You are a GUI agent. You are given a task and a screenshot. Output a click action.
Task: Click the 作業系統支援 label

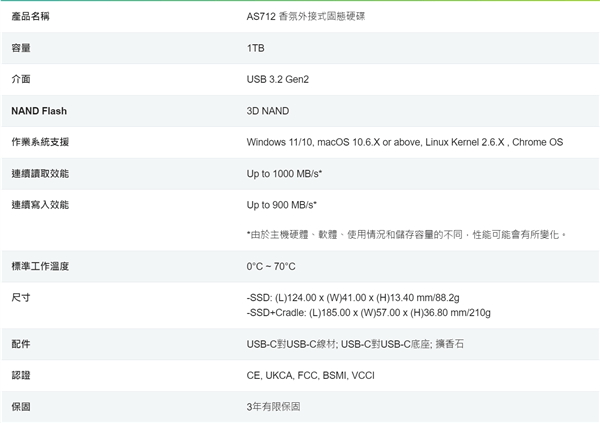pos(40,142)
